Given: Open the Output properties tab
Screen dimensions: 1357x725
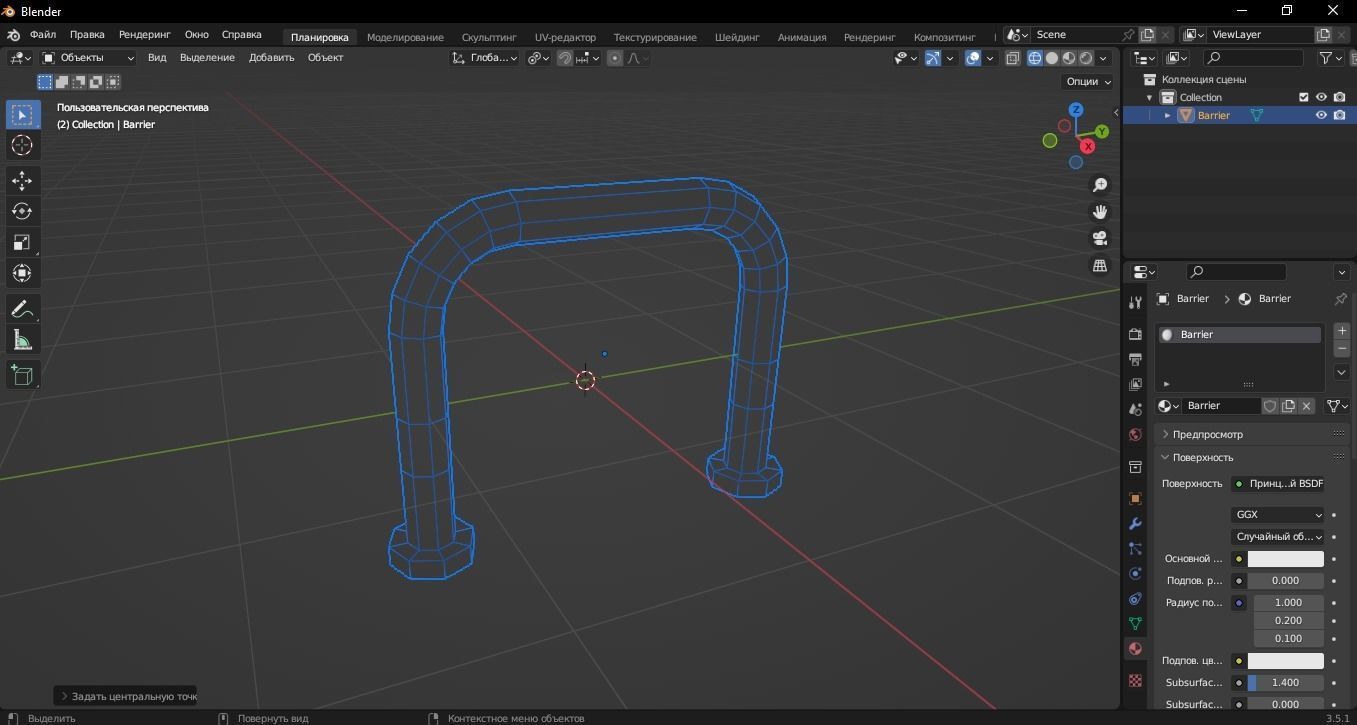Looking at the screenshot, I should coord(1135,359).
